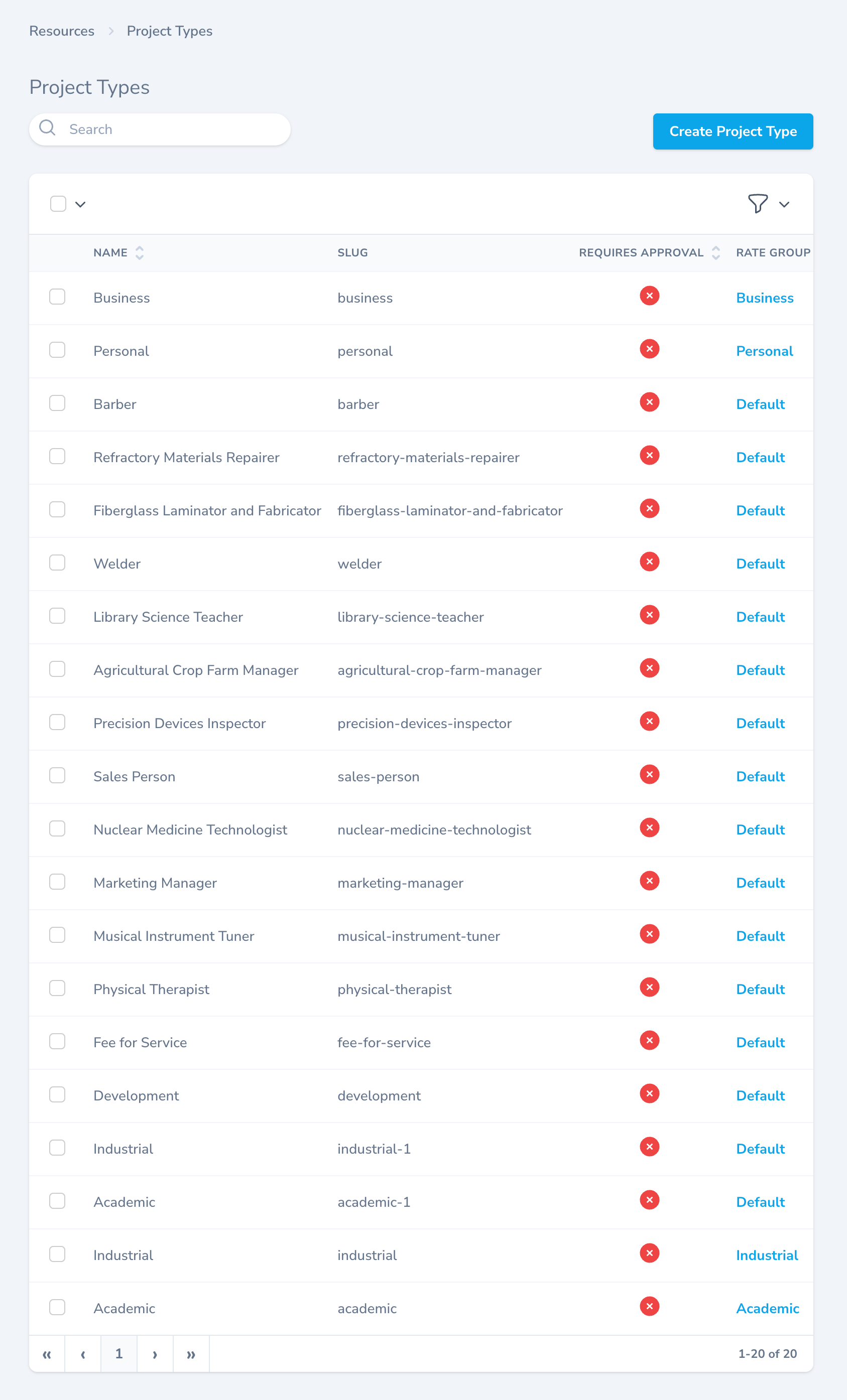Check the checkbox for Physical Therapist row
Viewport: 847px width, 1400px height.
[57, 988]
